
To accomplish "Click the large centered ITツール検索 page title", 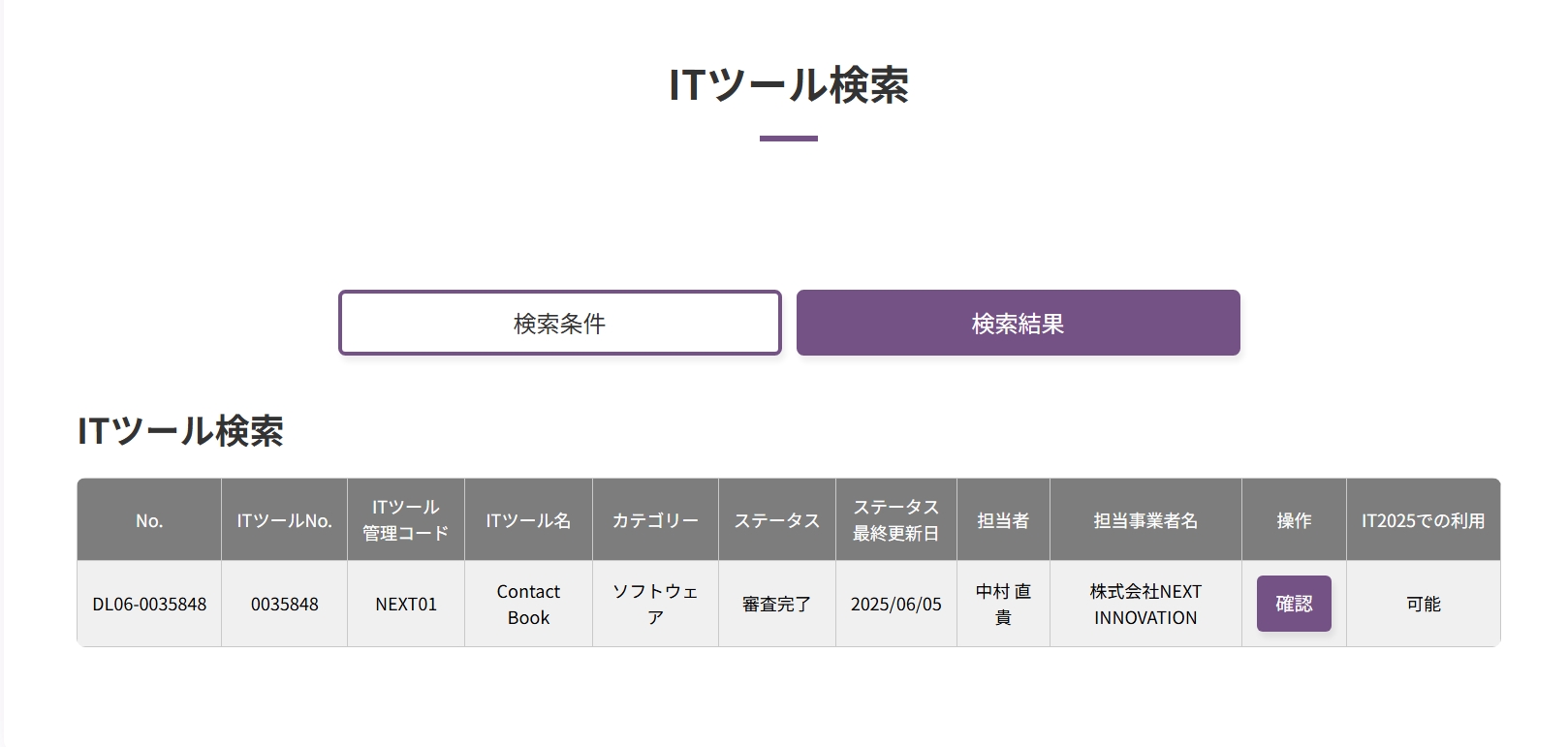I will (789, 85).
